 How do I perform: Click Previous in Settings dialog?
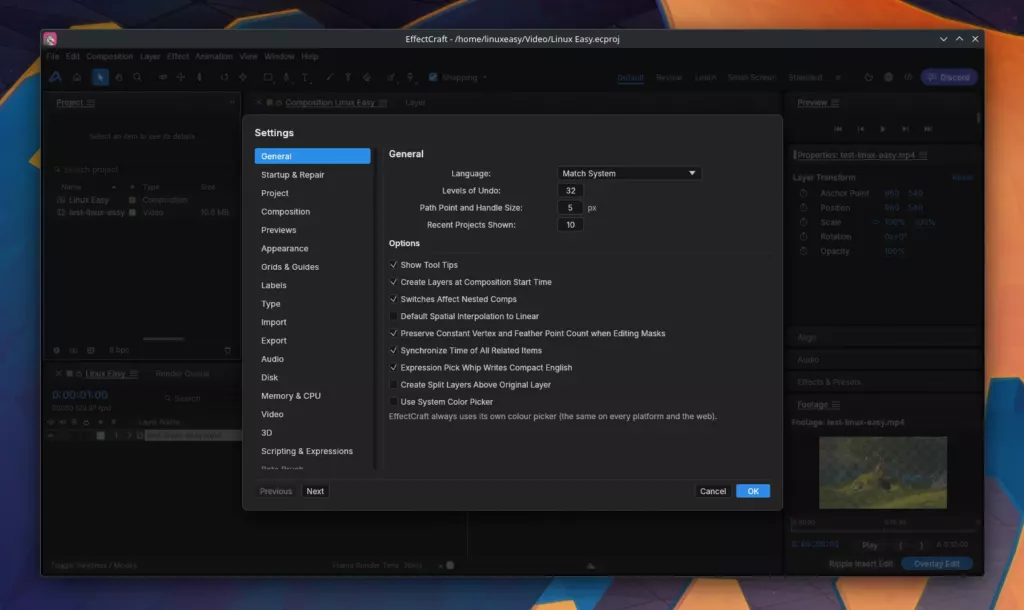click(276, 491)
